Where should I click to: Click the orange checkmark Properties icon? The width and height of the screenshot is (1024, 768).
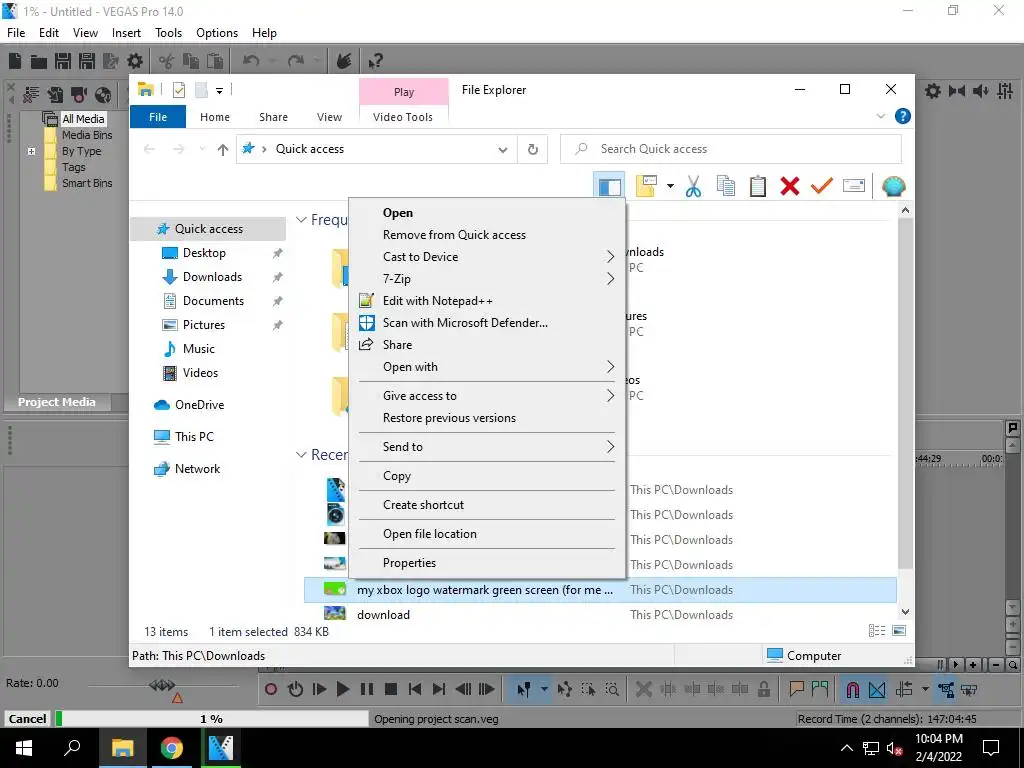[x=822, y=187]
